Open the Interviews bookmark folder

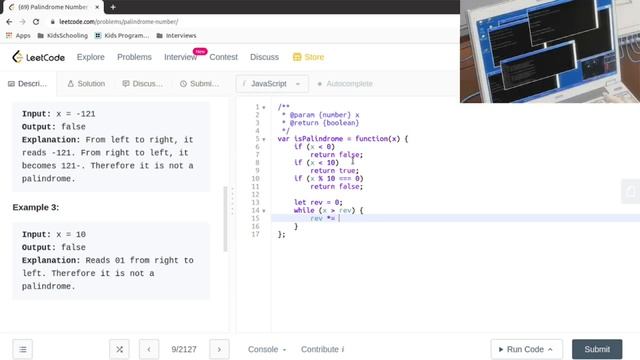click(176, 36)
